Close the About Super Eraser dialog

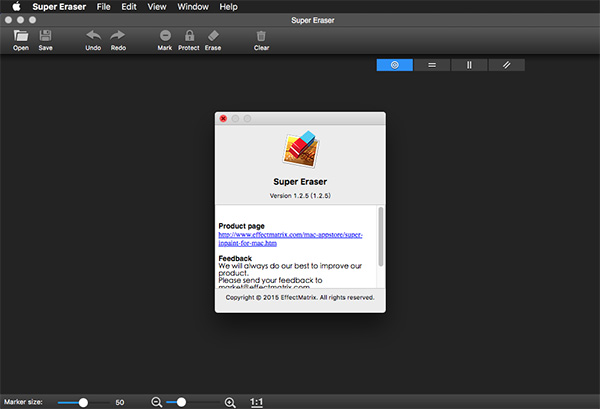223,119
